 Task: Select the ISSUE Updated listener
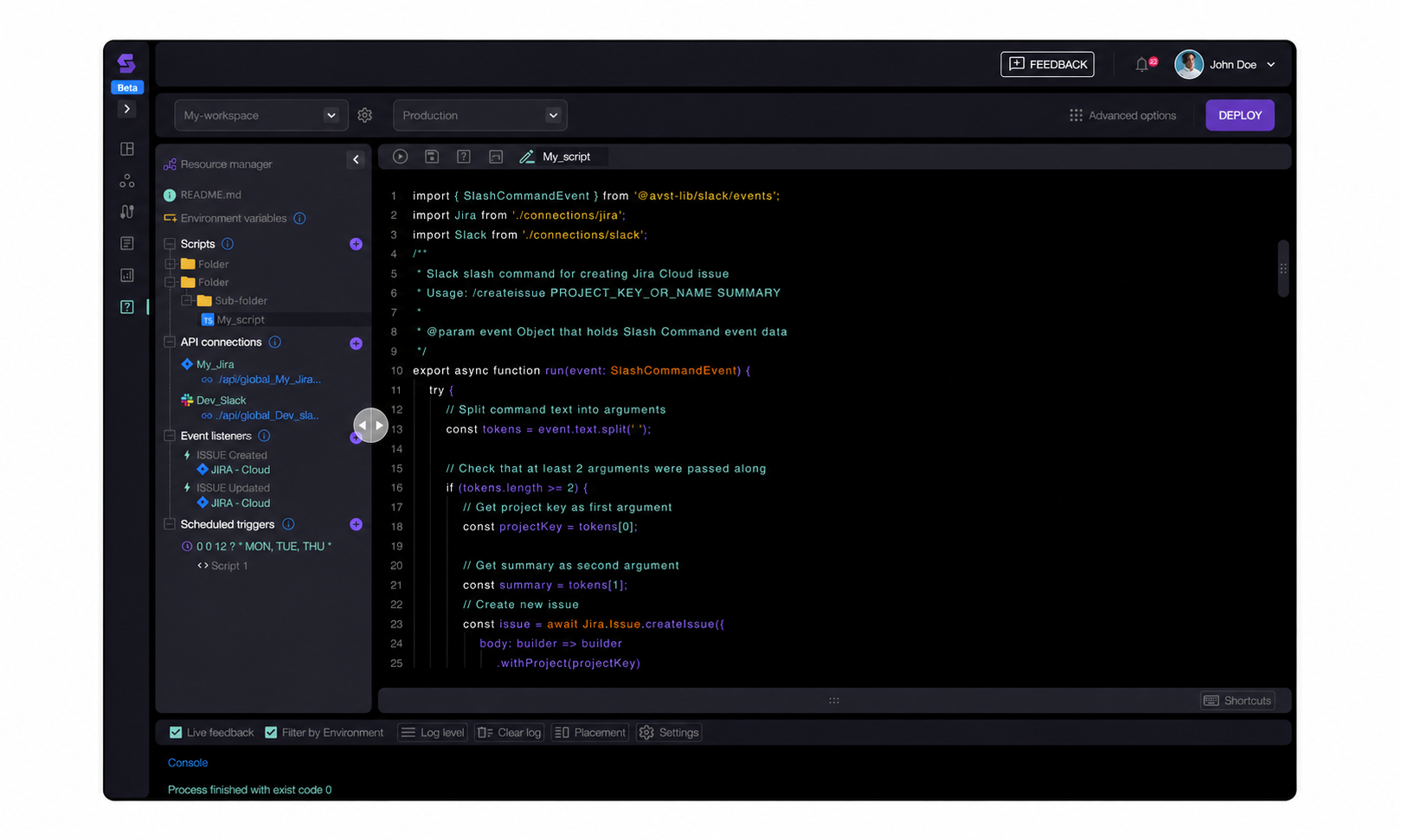[233, 488]
